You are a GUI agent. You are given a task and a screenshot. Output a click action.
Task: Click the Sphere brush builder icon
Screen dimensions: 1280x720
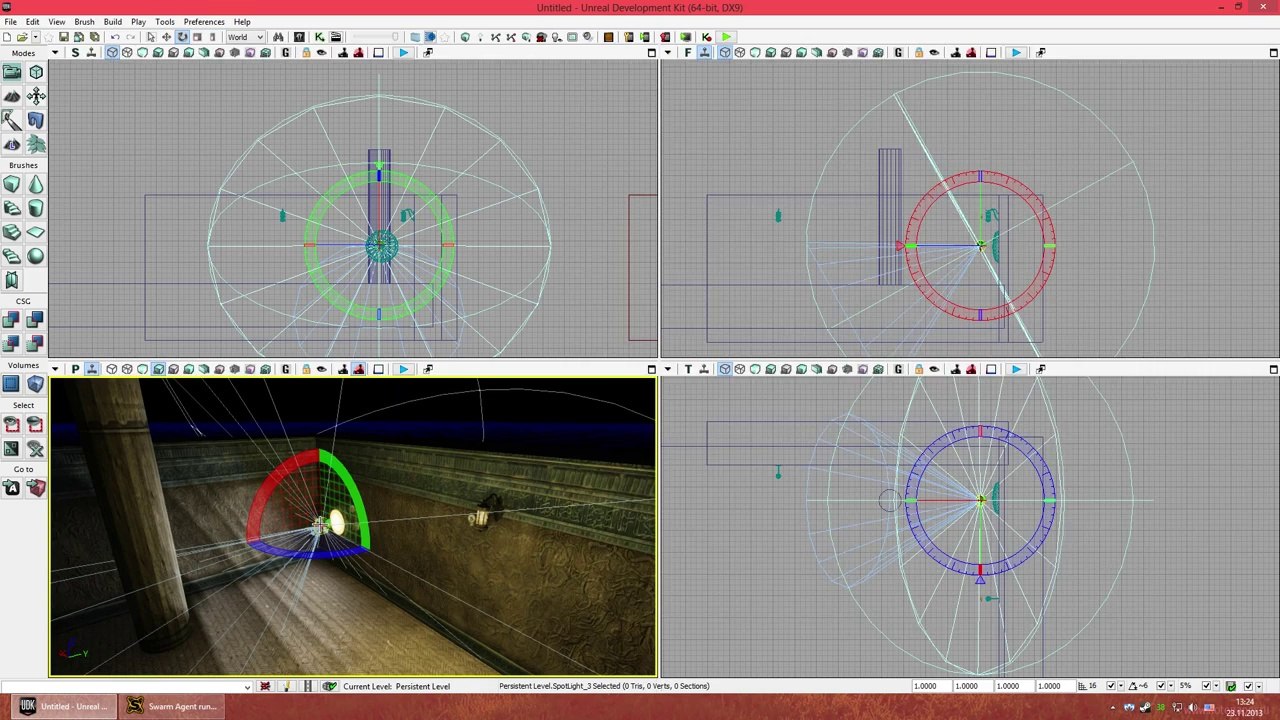tap(36, 256)
